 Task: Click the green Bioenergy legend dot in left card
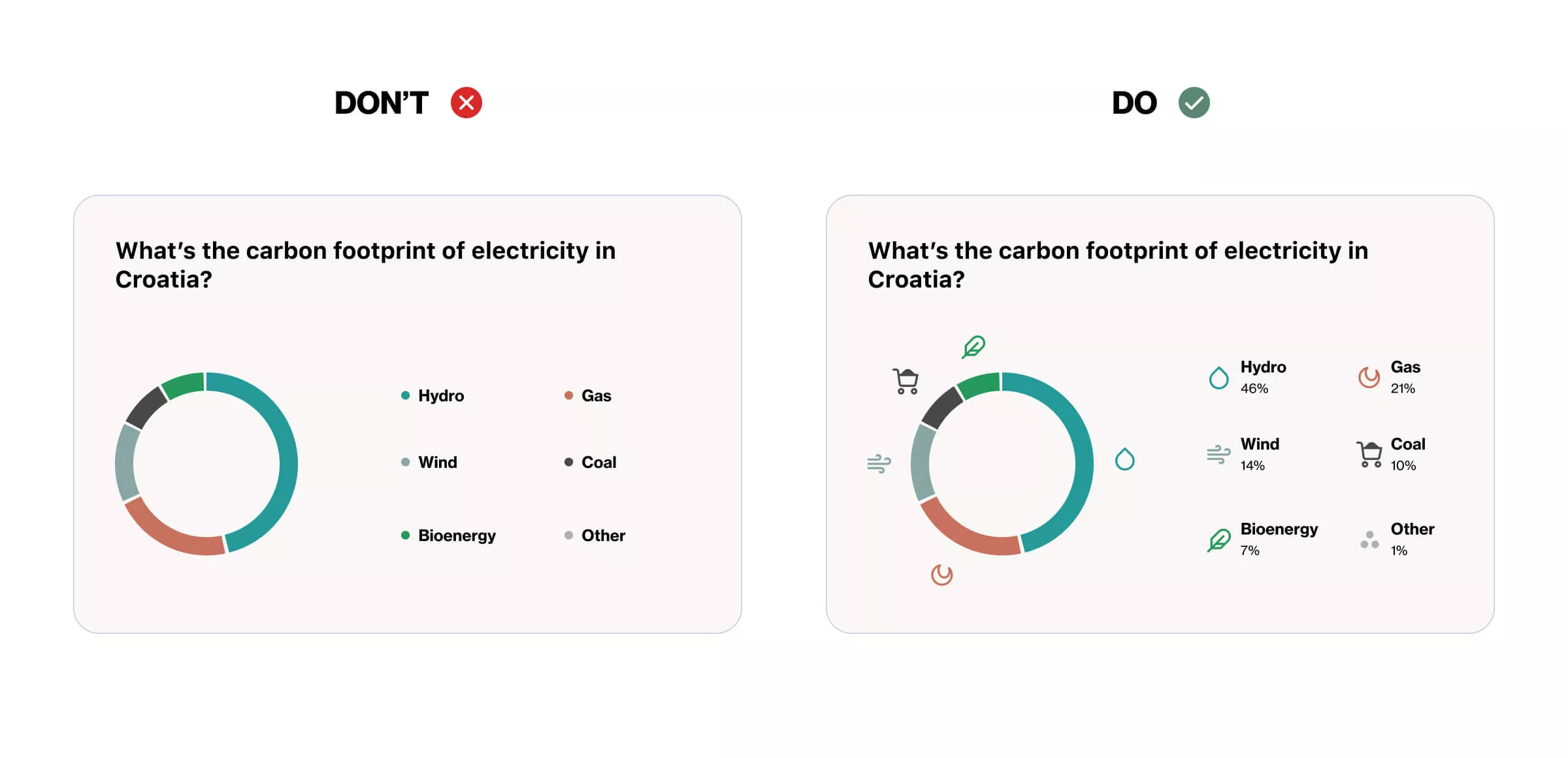pos(405,535)
